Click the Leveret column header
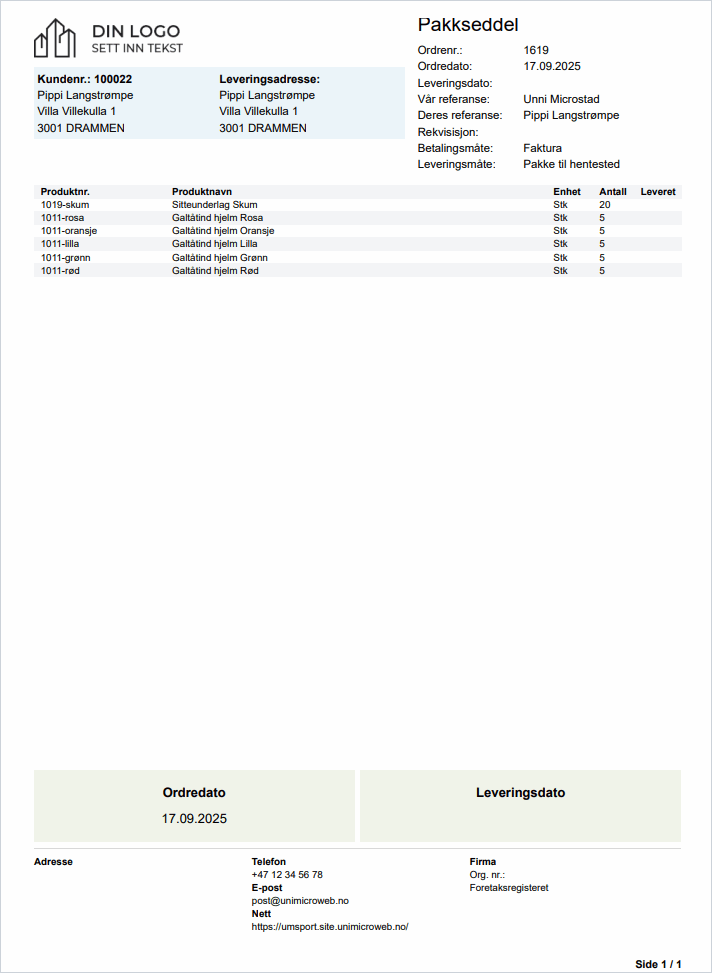The height and width of the screenshot is (973, 712). pos(658,191)
